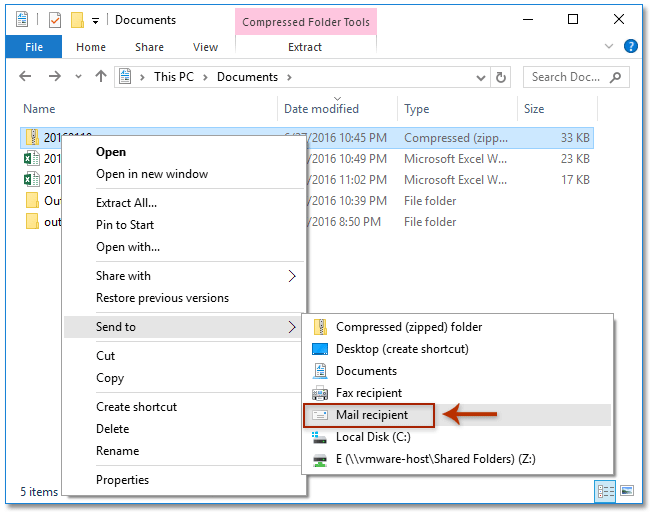651x513 pixels.
Task: Click the Back navigation arrow
Action: [x=25, y=76]
